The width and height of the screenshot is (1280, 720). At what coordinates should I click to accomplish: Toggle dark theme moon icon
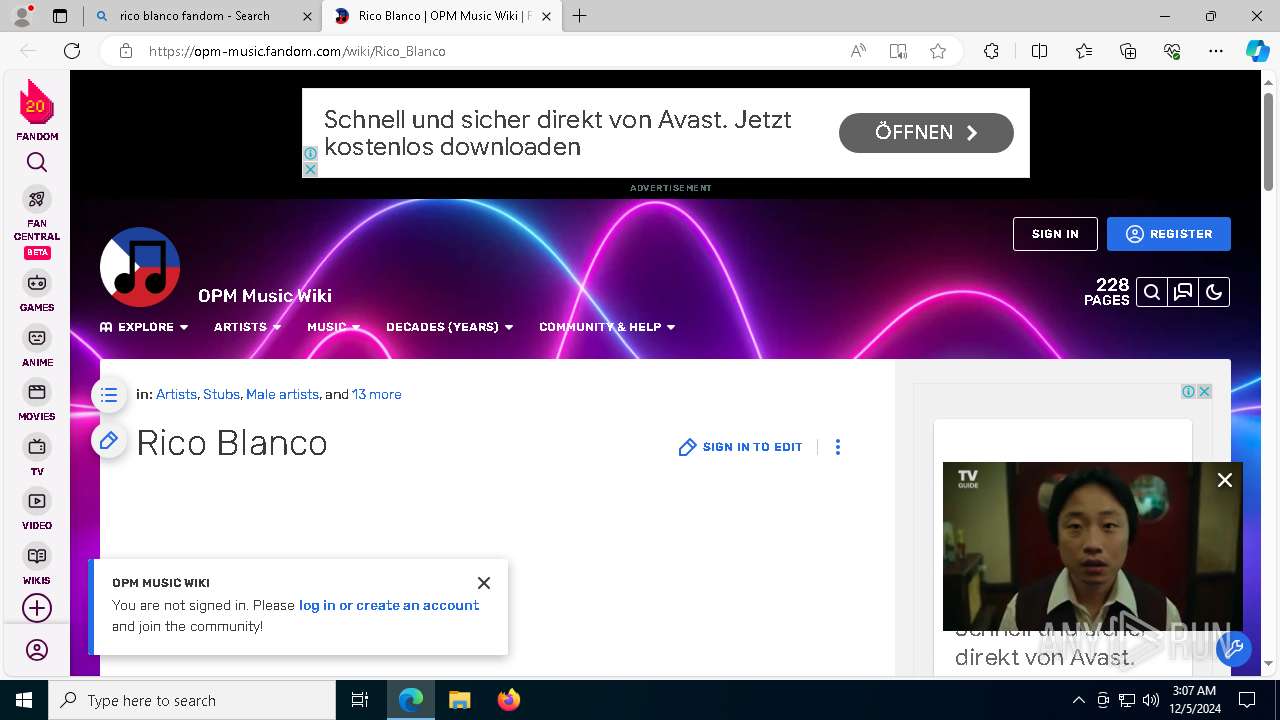click(1214, 292)
